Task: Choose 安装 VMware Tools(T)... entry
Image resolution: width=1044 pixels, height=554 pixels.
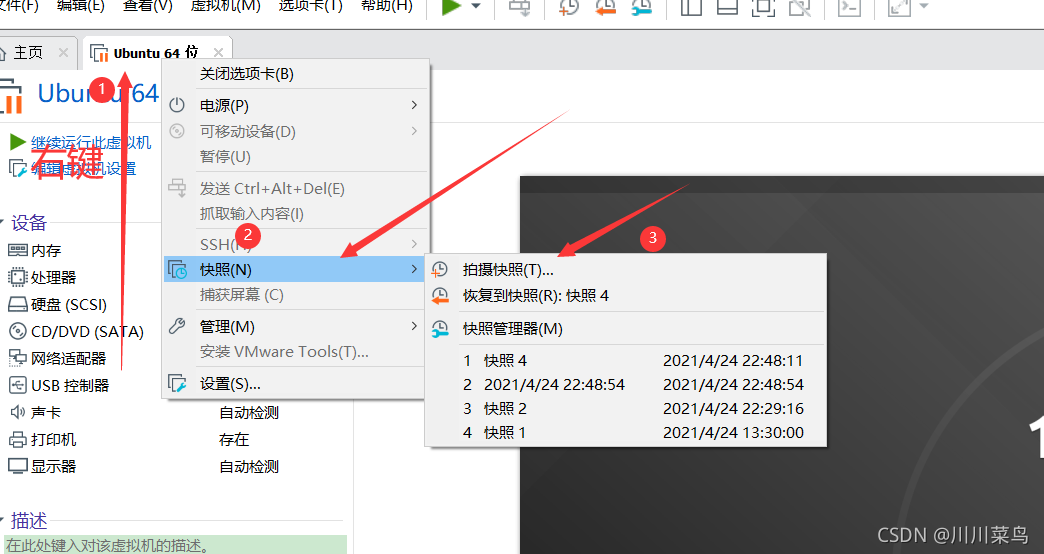Action: pos(294,352)
